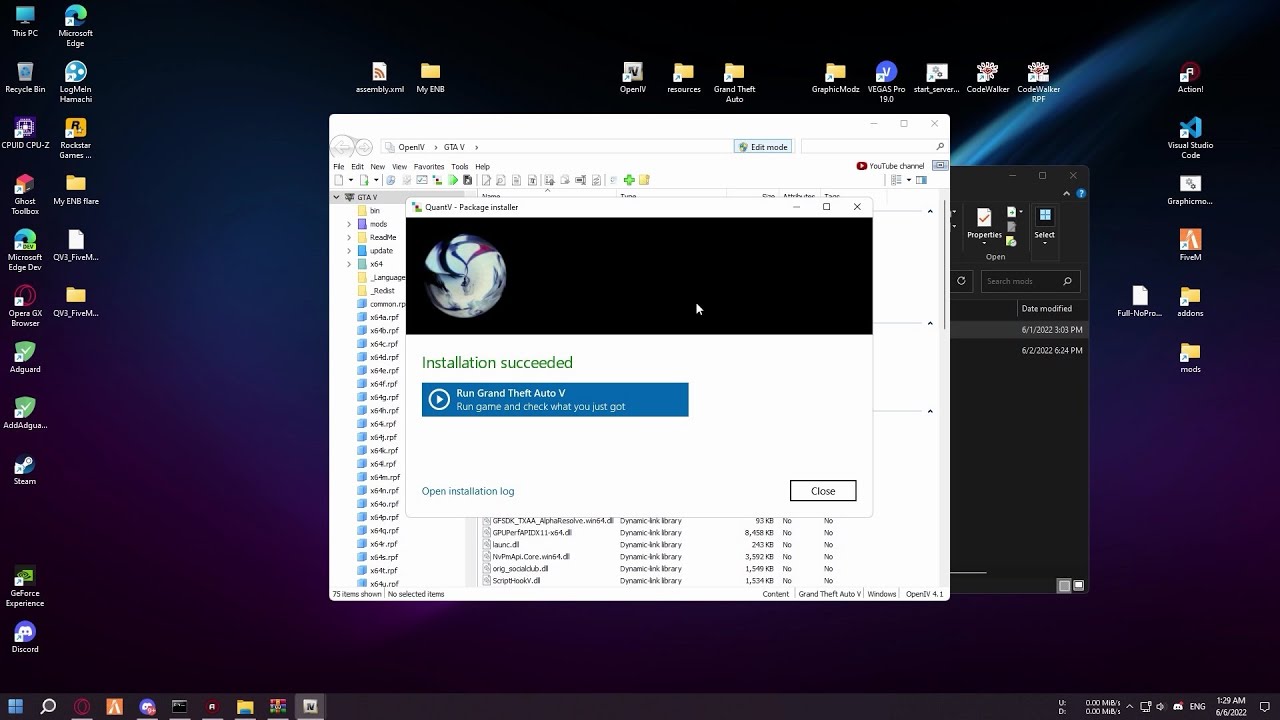The height and width of the screenshot is (720, 1280).
Task: Open CodeWalker RPF desktop shortcut
Action: [x=1038, y=82]
